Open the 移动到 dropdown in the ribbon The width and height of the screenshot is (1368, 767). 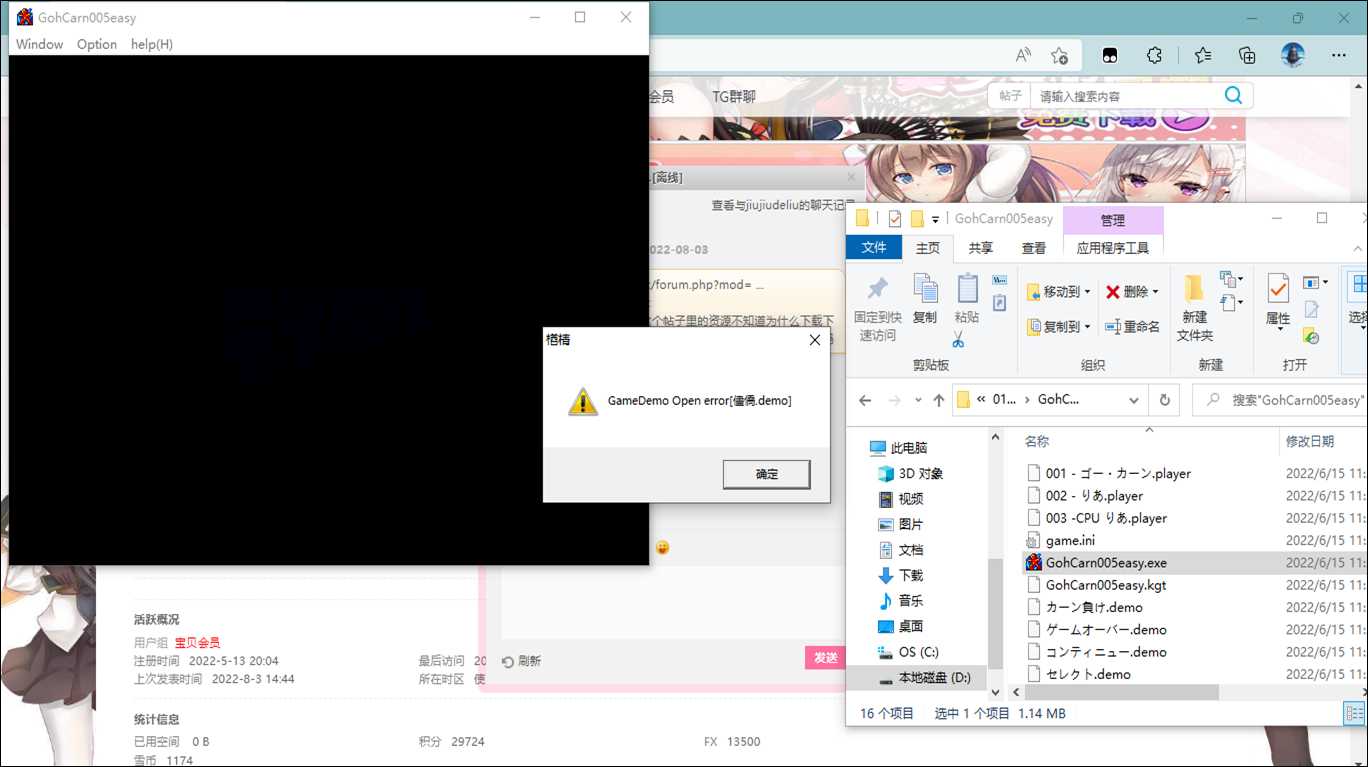click(1058, 292)
